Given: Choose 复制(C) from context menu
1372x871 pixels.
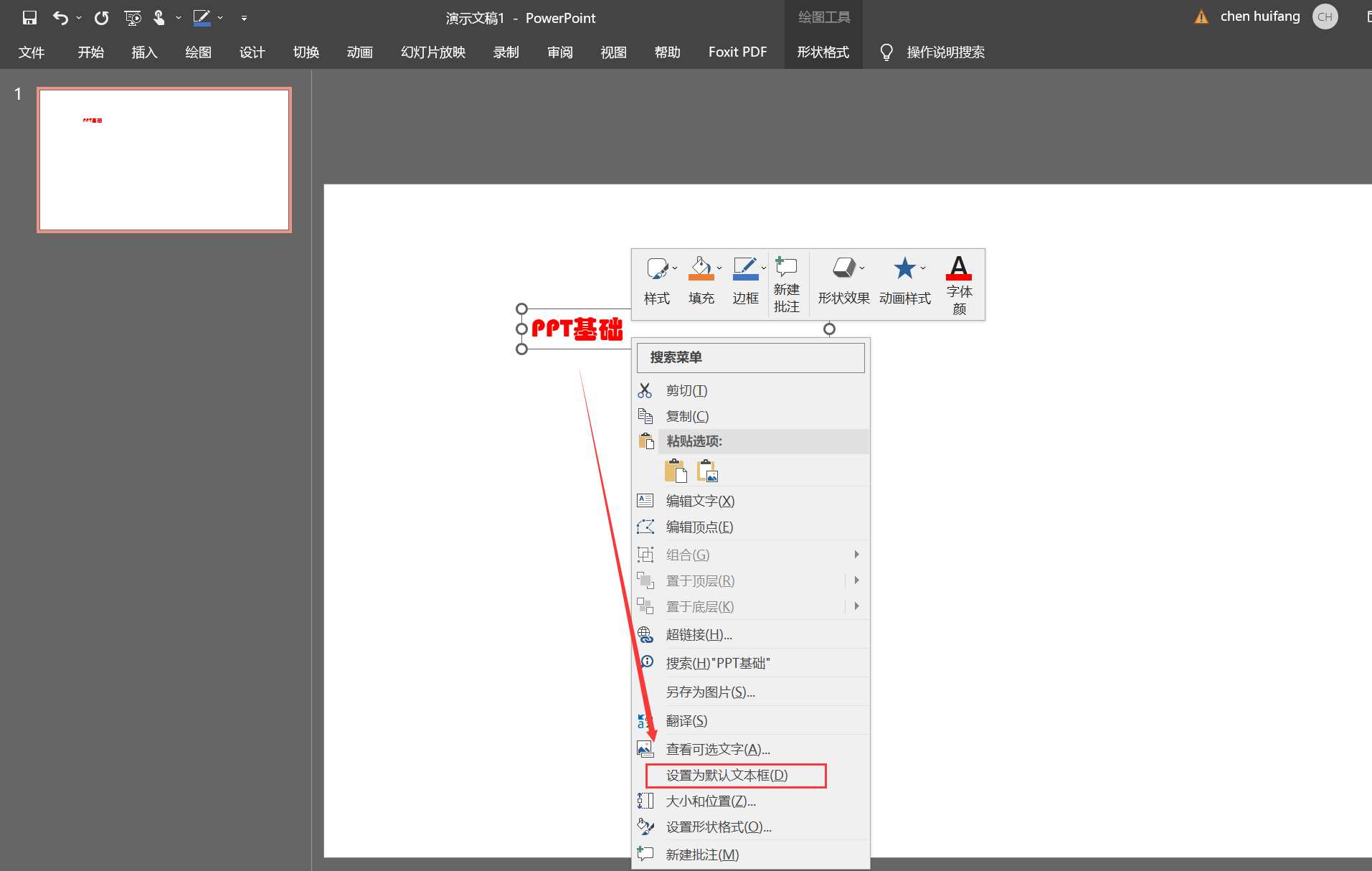Looking at the screenshot, I should coord(750,416).
